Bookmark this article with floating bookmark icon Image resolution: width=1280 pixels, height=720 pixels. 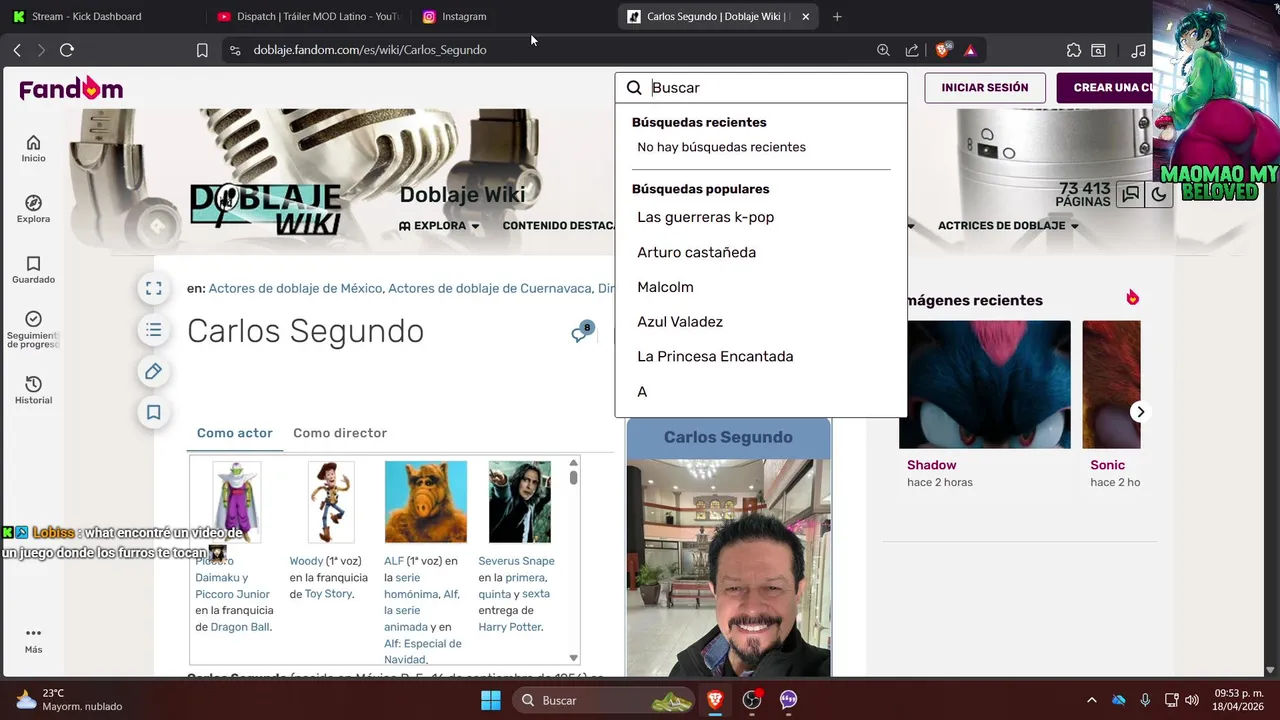(x=153, y=412)
